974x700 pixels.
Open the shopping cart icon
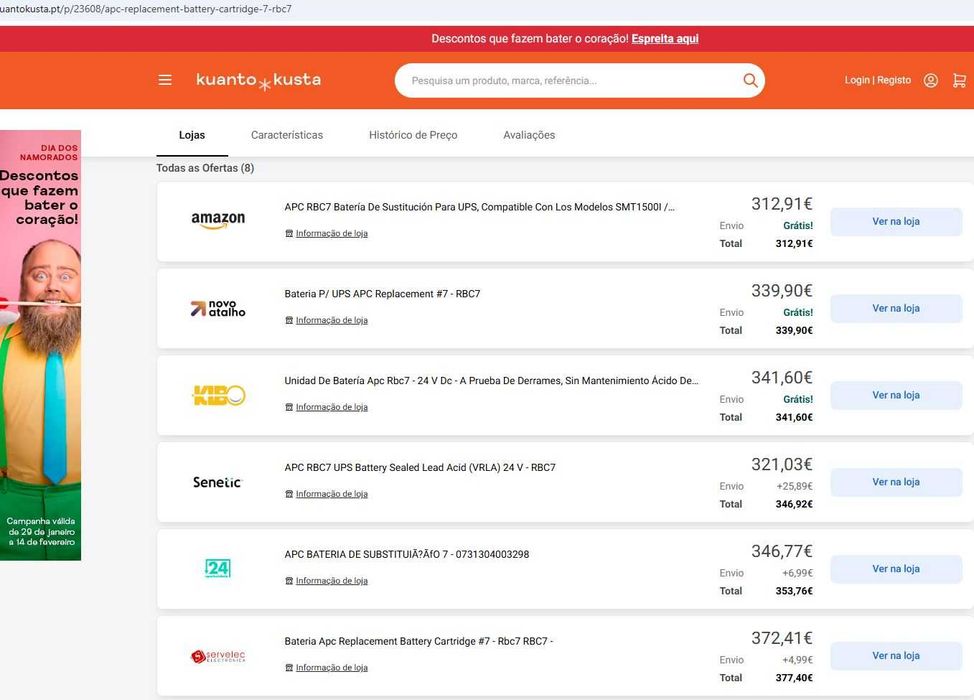coord(959,80)
